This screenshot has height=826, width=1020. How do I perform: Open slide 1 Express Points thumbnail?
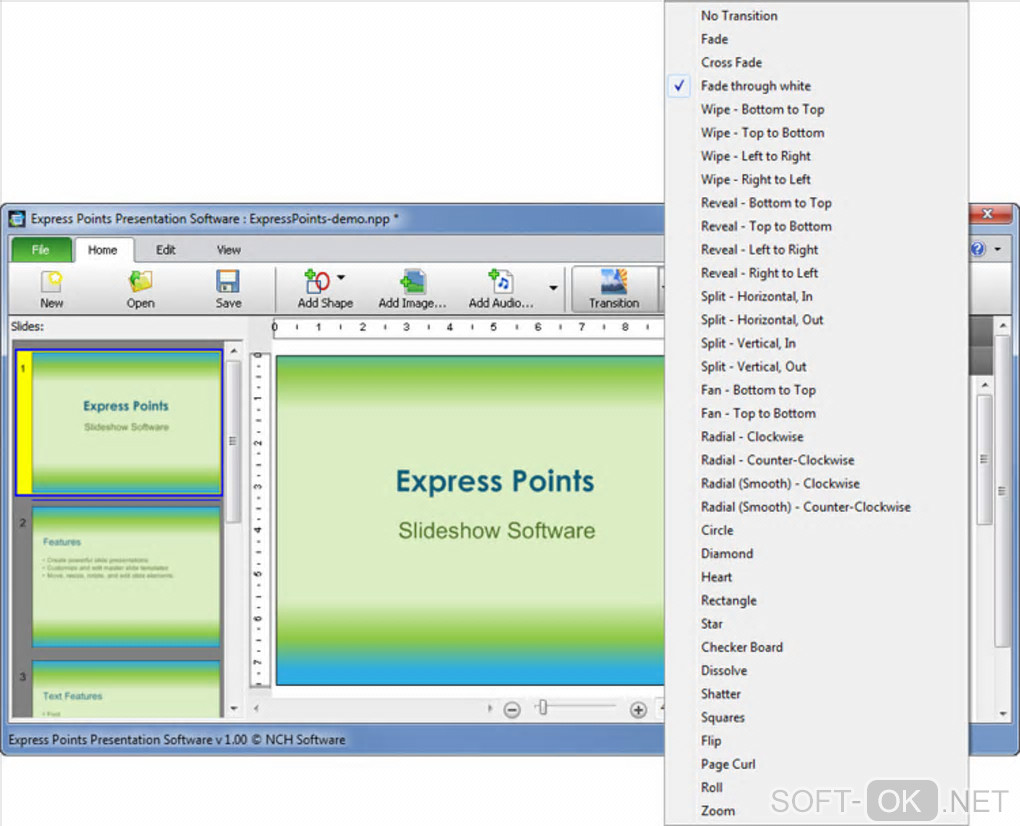coord(126,423)
